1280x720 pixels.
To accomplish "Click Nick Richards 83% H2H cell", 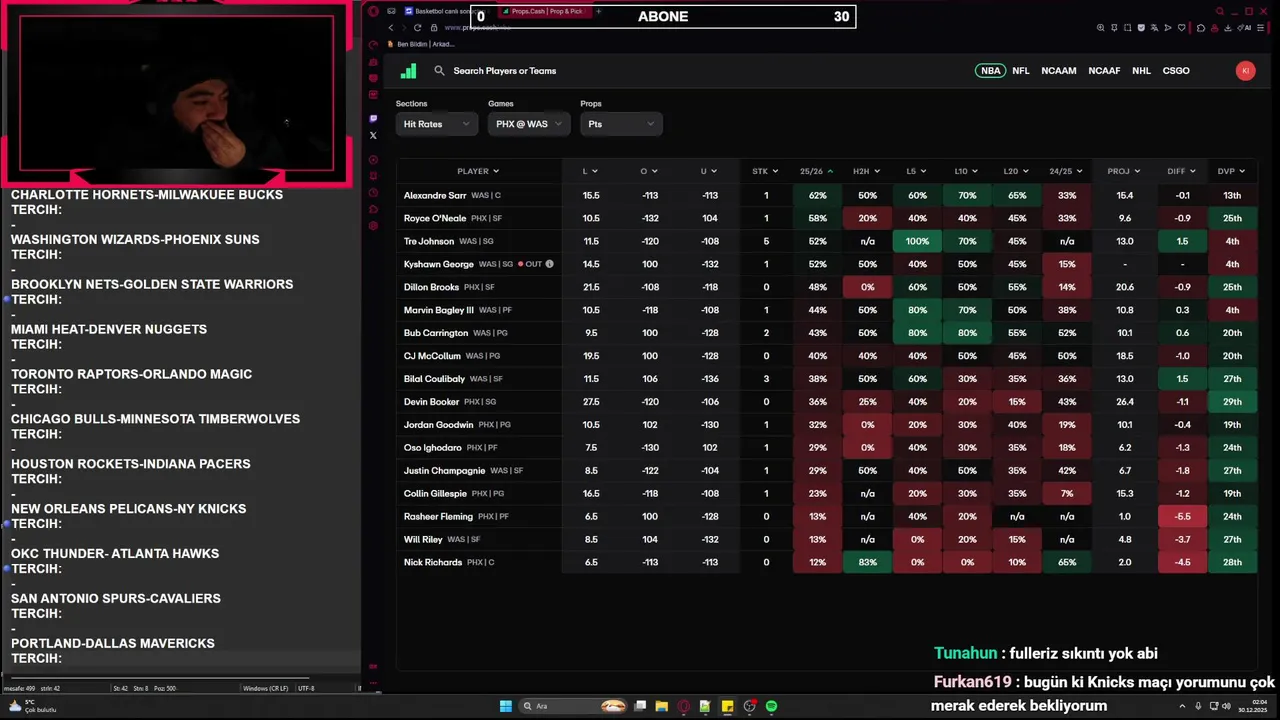I will [x=867, y=562].
